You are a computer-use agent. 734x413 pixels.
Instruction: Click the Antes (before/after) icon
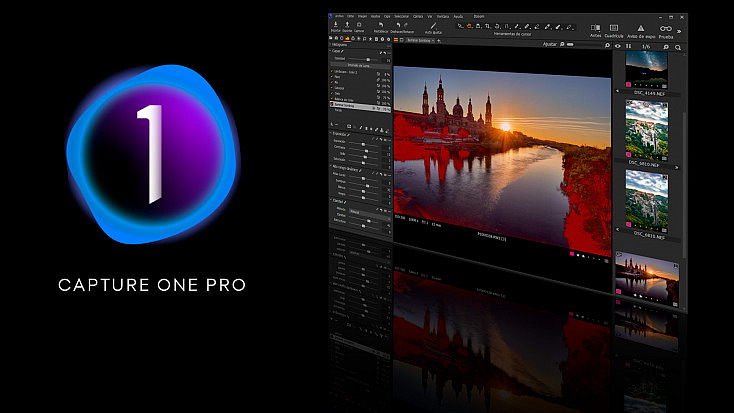[x=595, y=28]
